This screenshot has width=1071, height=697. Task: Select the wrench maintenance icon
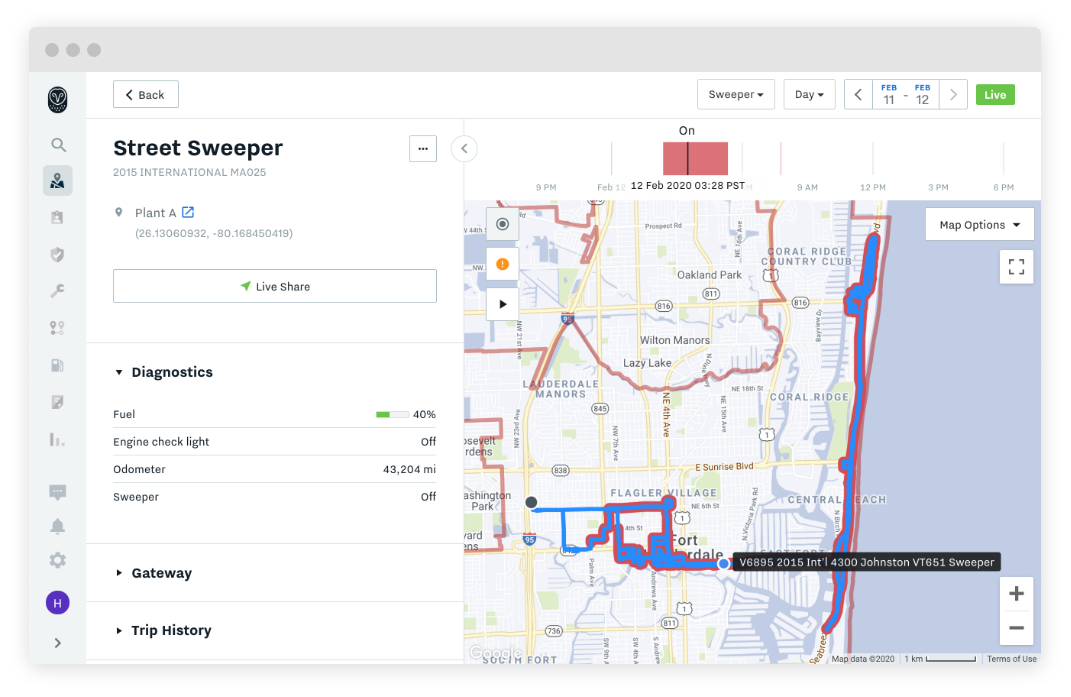click(58, 291)
